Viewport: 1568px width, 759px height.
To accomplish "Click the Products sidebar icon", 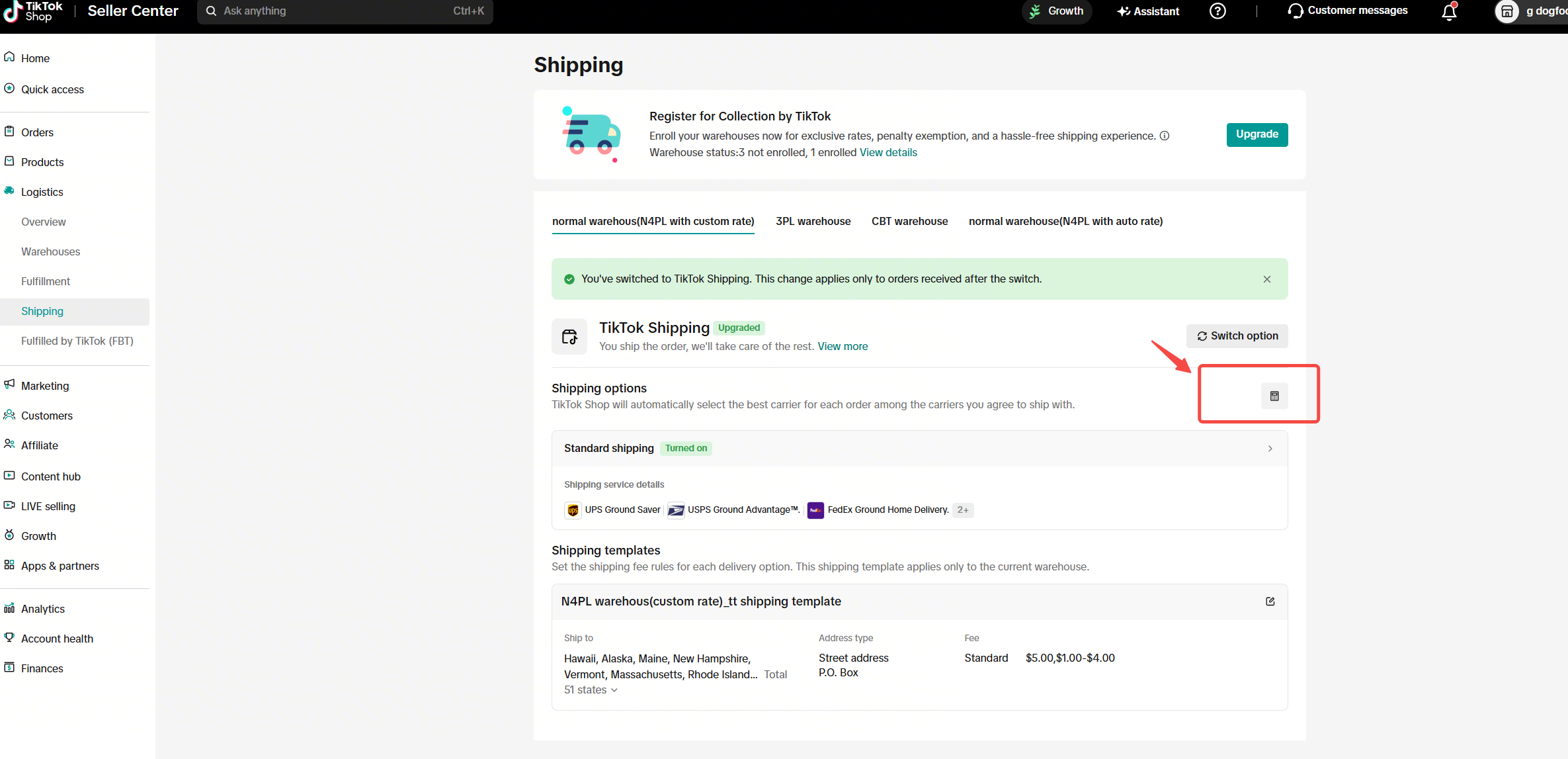I will pyautogui.click(x=9, y=161).
